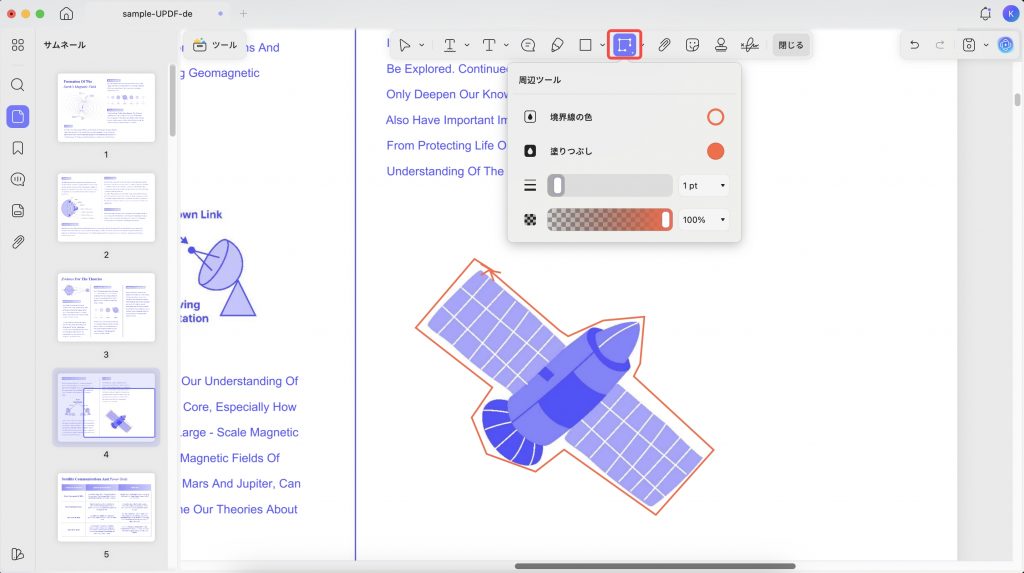This screenshot has width=1024, height=573.
Task: Open page 5 thumbnail
Action: [x=106, y=507]
